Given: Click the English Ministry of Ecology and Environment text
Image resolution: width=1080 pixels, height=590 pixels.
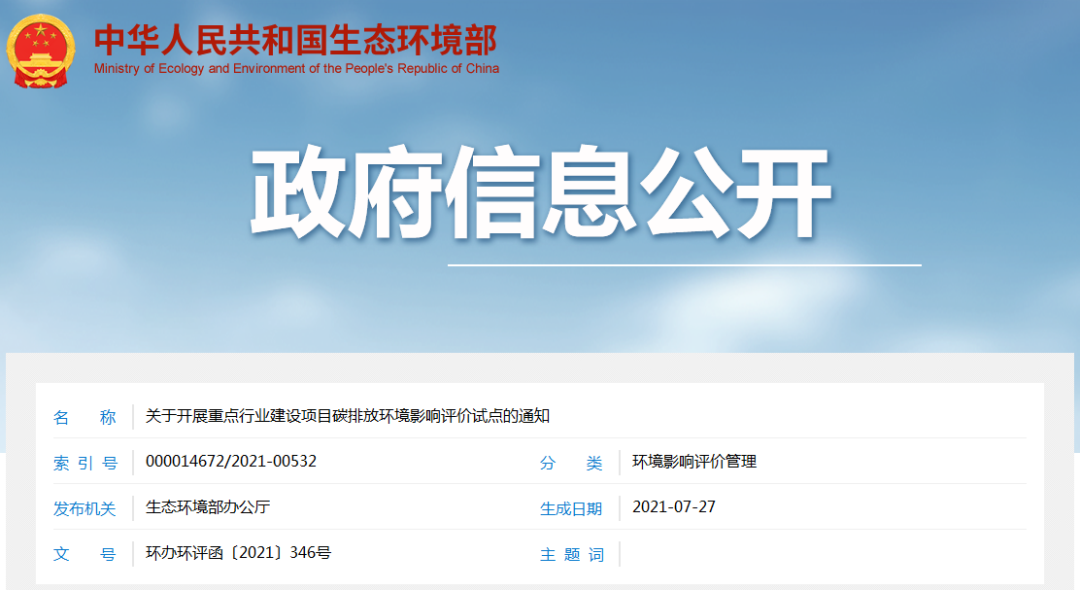Looking at the screenshot, I should (x=296, y=69).
